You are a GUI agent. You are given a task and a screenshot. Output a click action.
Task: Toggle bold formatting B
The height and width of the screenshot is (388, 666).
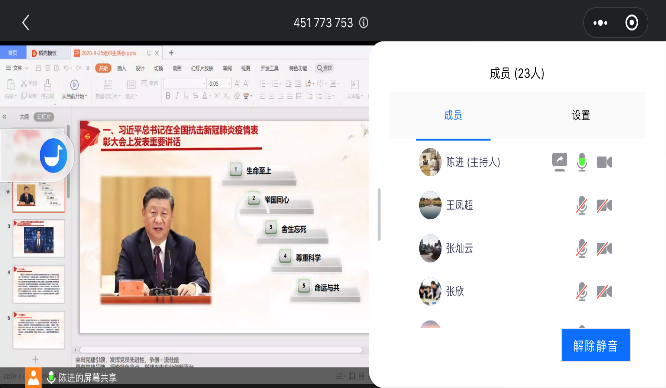pyautogui.click(x=168, y=96)
